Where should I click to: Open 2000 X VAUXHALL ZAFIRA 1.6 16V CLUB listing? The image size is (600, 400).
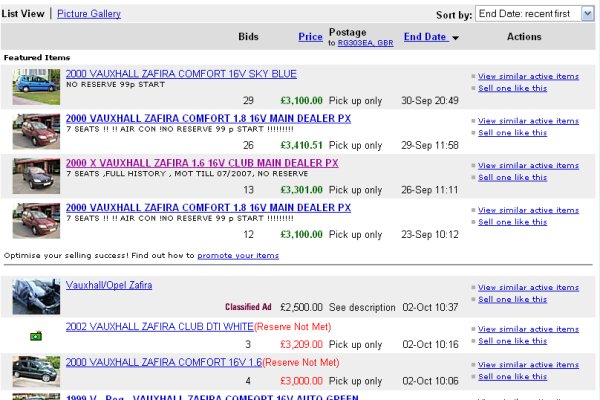tap(202, 163)
